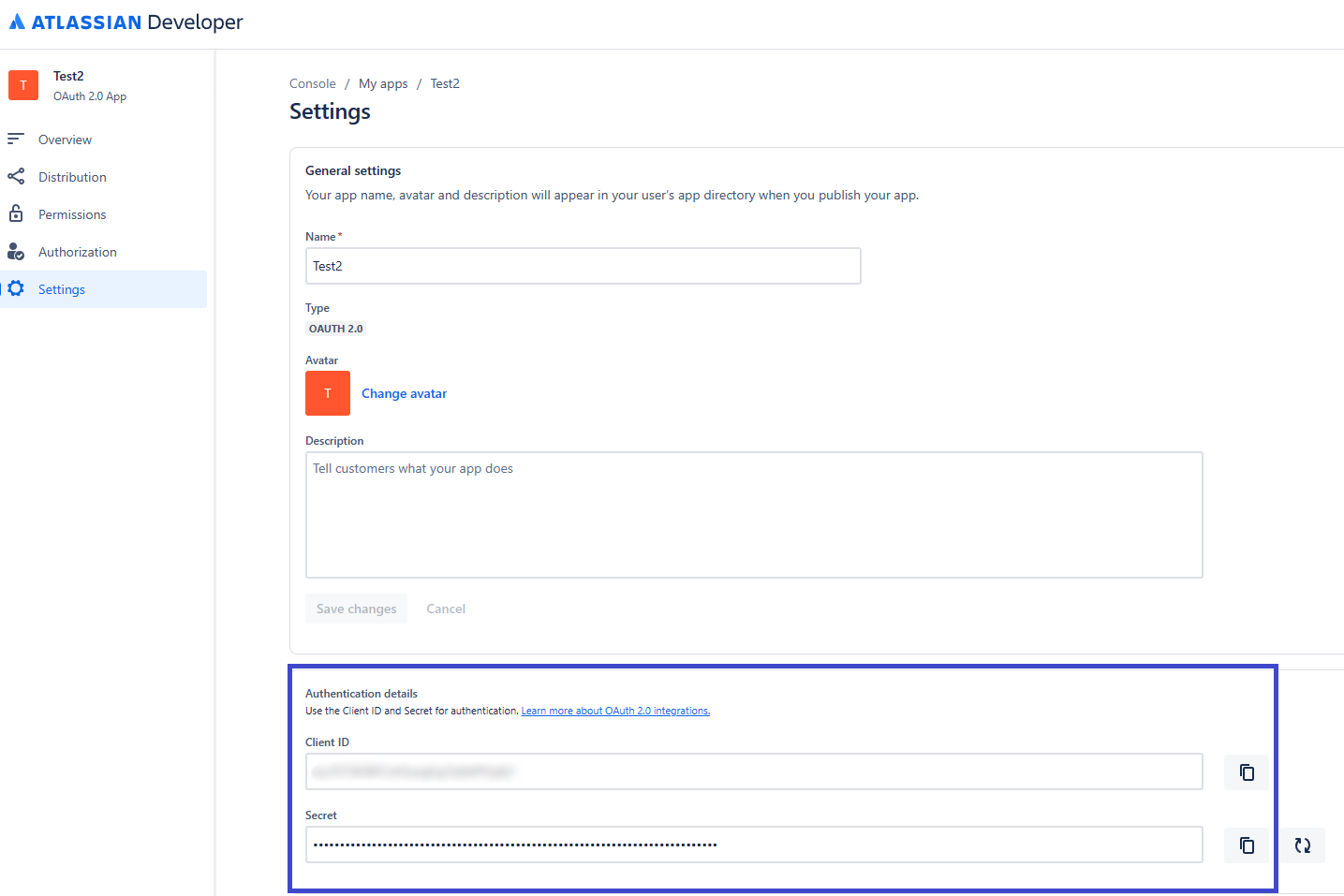Select the Distribution icon in sidebar

click(x=16, y=176)
